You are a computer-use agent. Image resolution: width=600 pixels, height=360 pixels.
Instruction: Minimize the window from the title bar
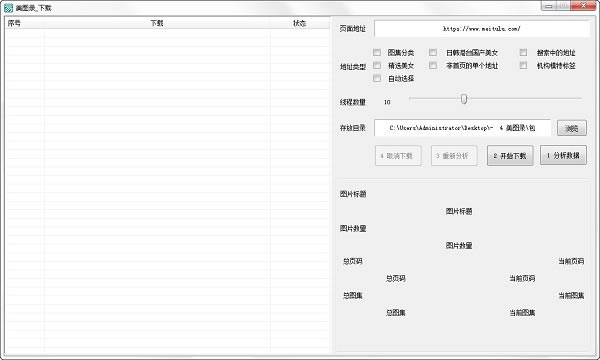[x=549, y=6]
